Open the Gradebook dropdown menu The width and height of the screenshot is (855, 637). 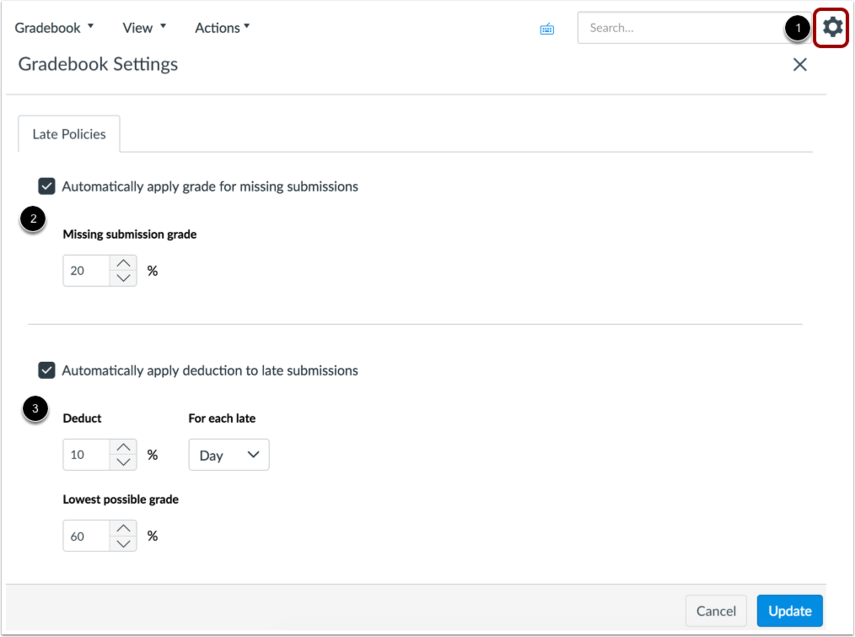[54, 28]
